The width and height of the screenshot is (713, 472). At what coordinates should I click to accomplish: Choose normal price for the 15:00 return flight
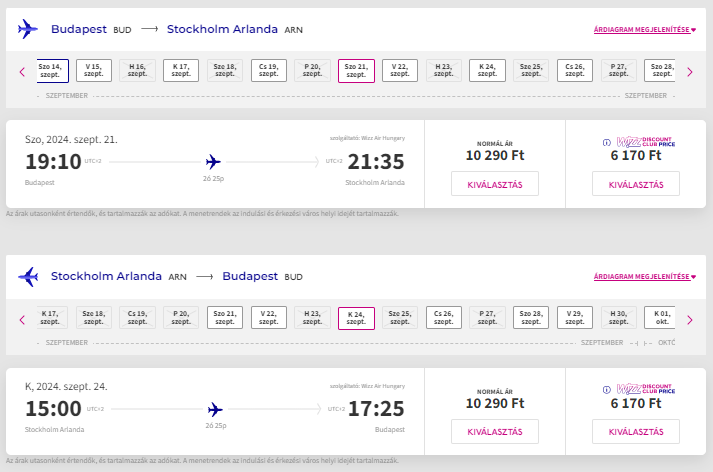tap(495, 432)
